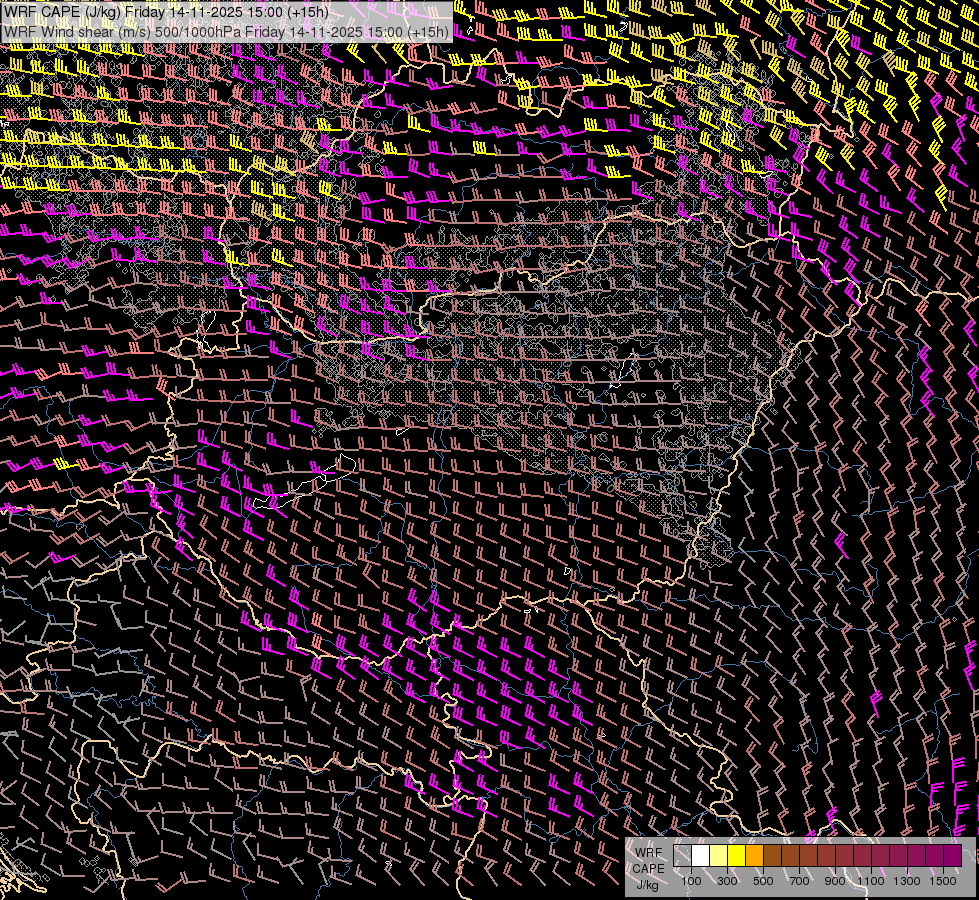Click the WRF CAPE title line
The height and width of the screenshot is (900, 979).
[166, 11]
